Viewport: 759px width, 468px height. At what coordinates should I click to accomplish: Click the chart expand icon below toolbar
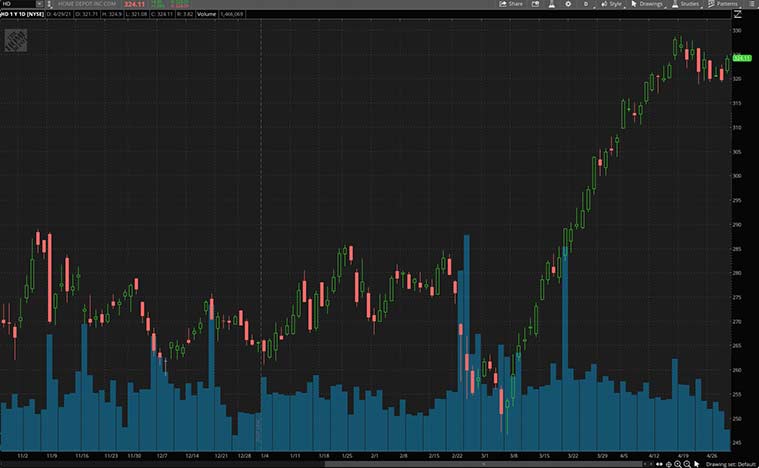(737, 15)
